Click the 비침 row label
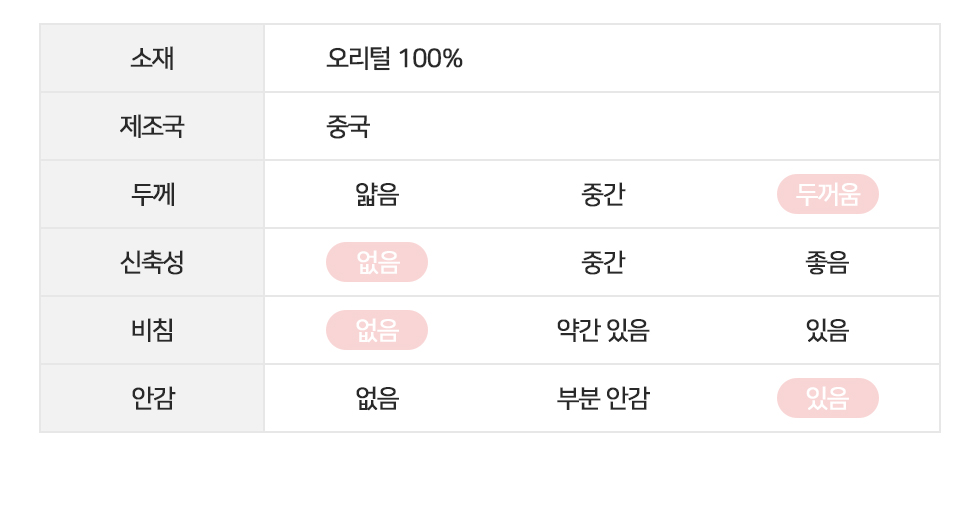This screenshot has width=980, height=513. 152,331
